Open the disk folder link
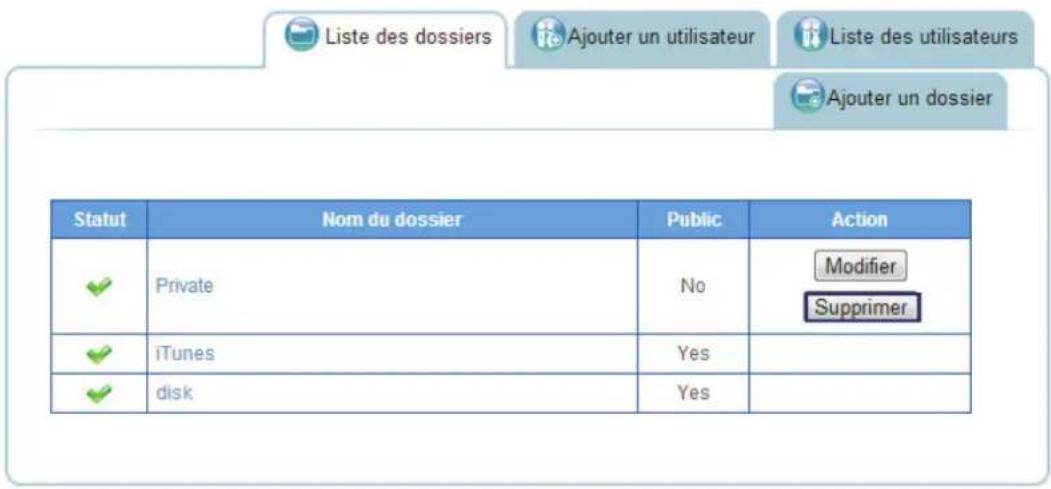Image resolution: width=1051 pixels, height=489 pixels. coord(173,393)
